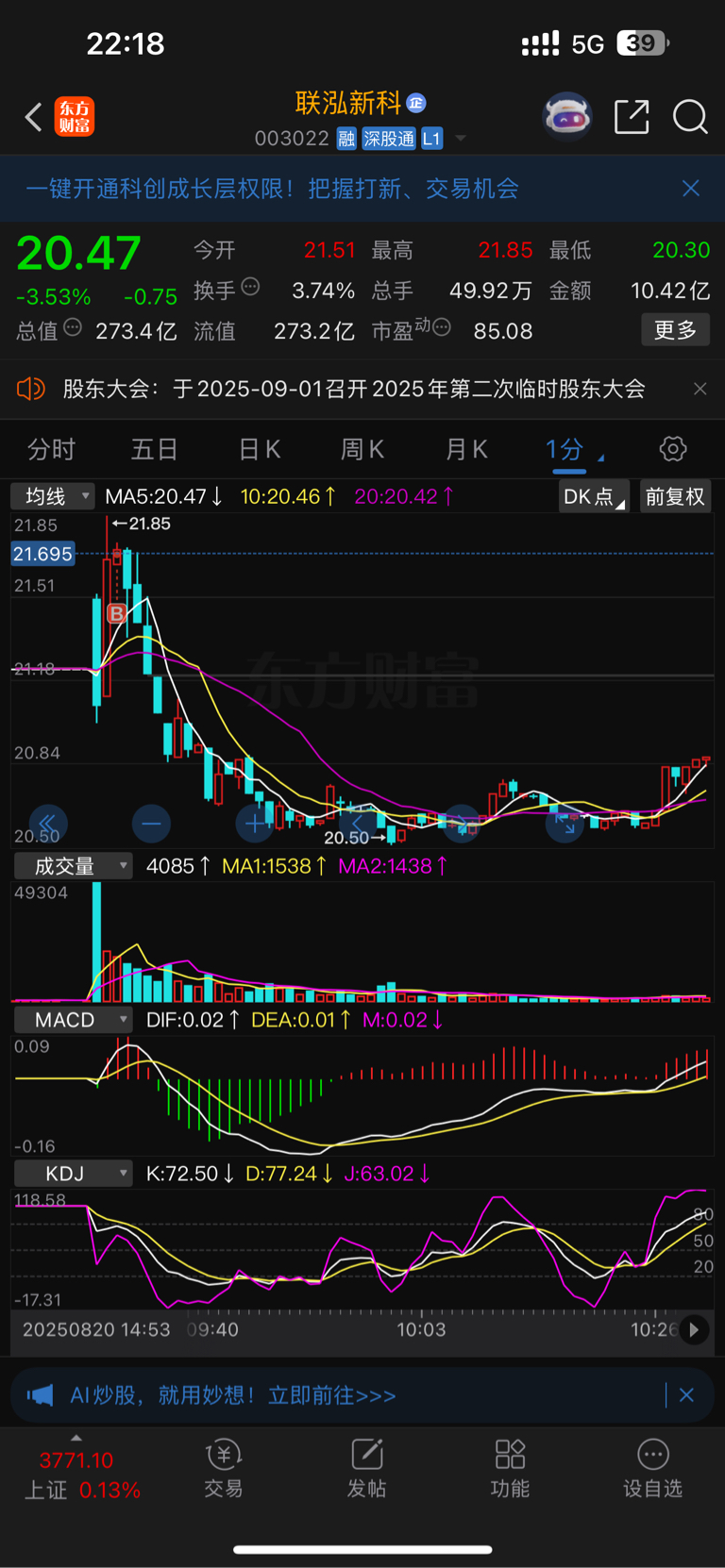Open the 发帖 post tab
725x1568 pixels.
pyautogui.click(x=366, y=1470)
